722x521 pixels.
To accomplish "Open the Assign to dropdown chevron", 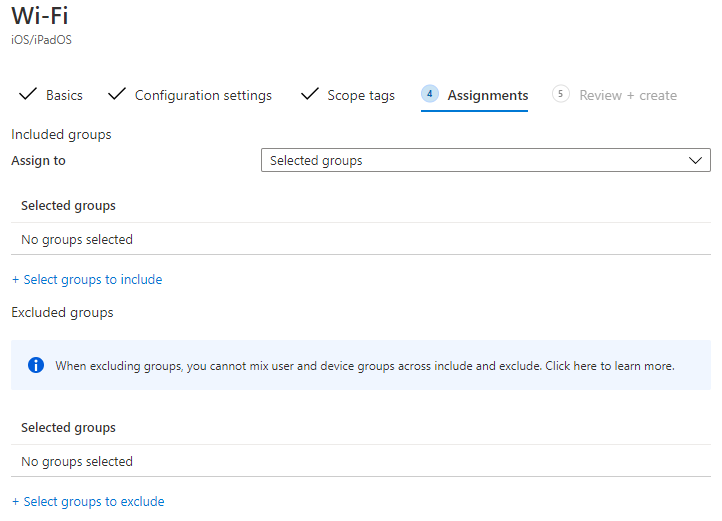I will click(x=695, y=160).
